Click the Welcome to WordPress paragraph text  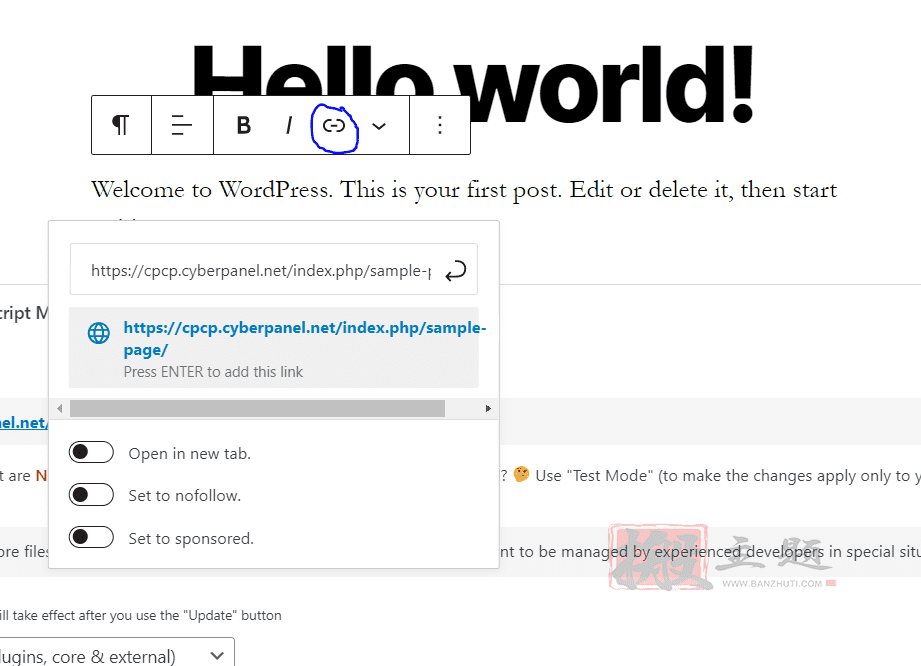464,190
